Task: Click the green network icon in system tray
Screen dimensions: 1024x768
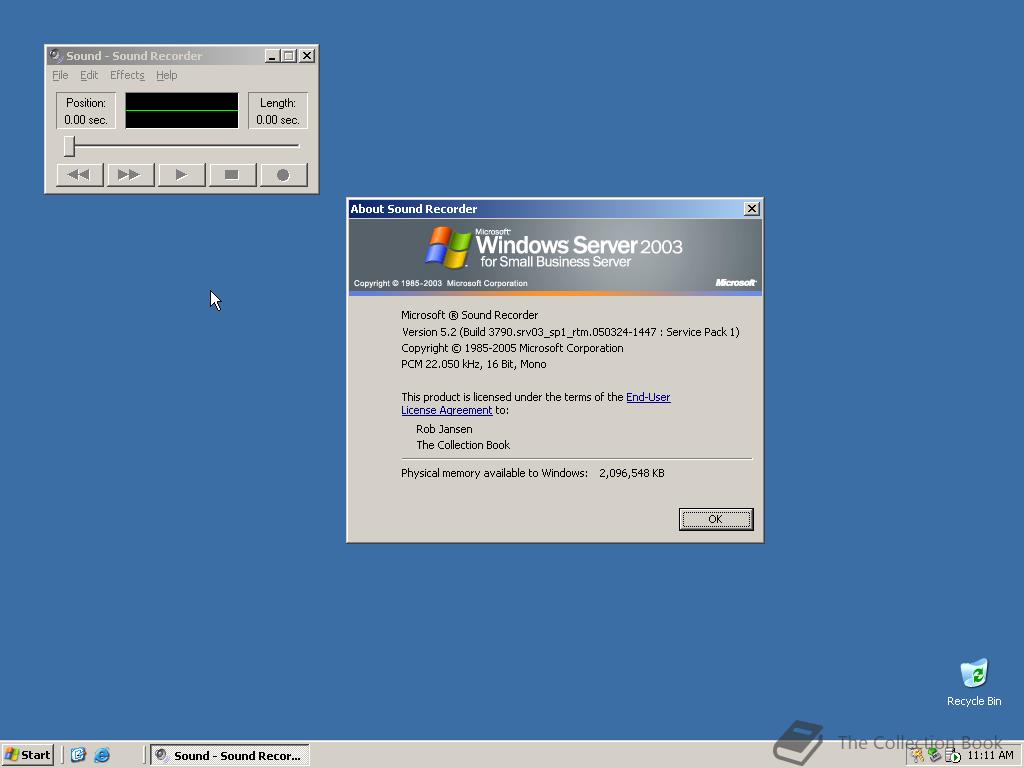Action: click(x=935, y=756)
